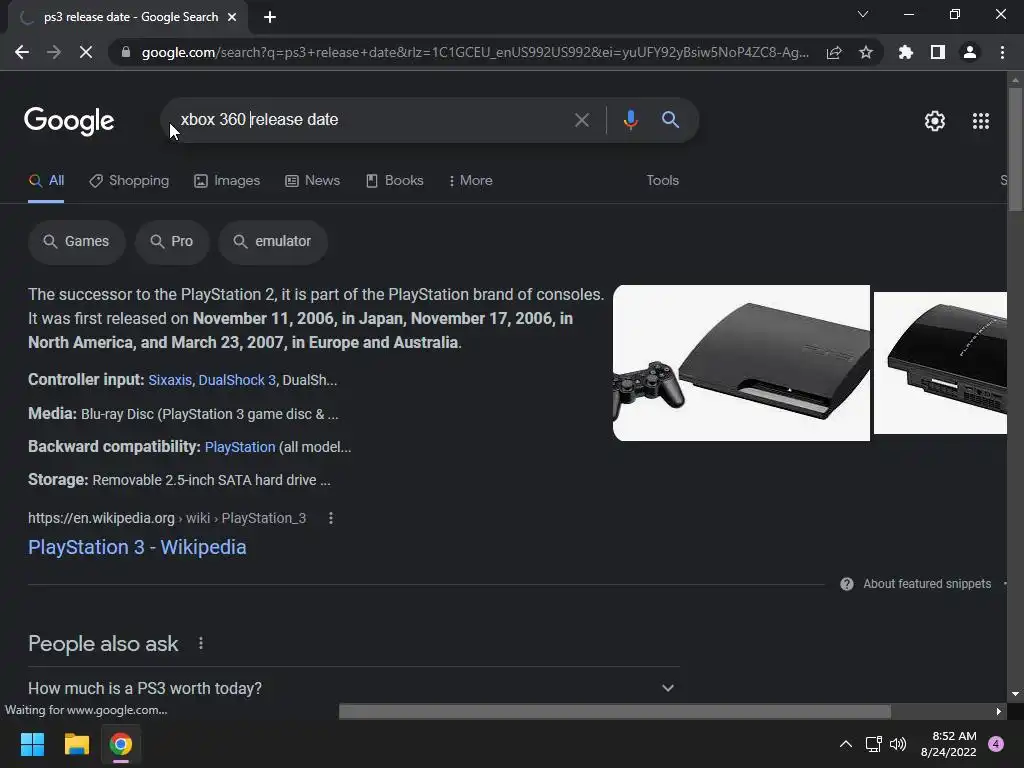1024x768 pixels.
Task: Stop loading the page
Action: click(86, 52)
